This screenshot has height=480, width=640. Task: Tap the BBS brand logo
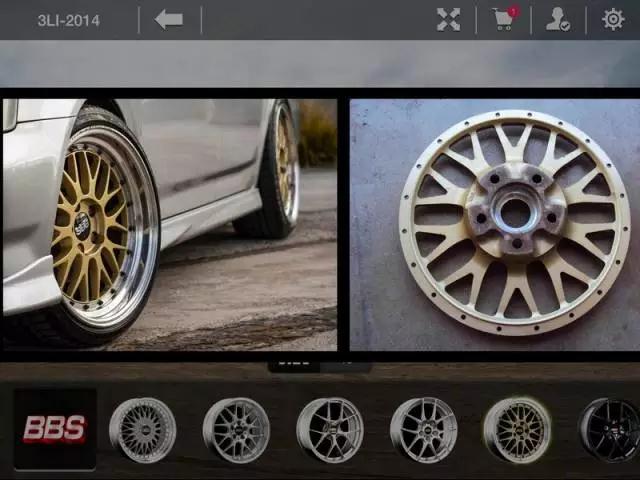pos(55,429)
